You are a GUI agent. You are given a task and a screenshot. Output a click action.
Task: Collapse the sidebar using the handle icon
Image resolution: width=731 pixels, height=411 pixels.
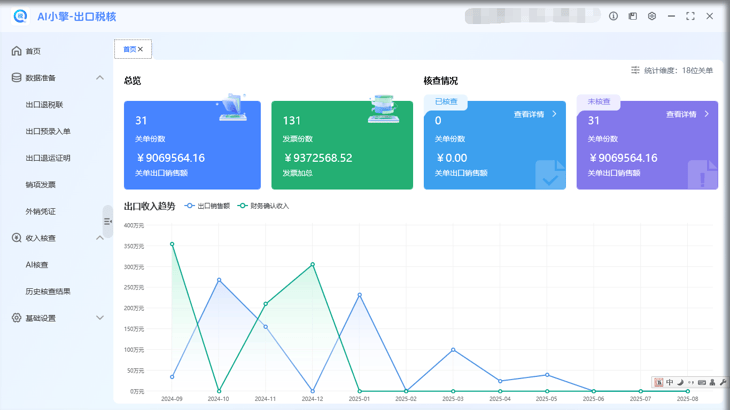[x=108, y=221]
